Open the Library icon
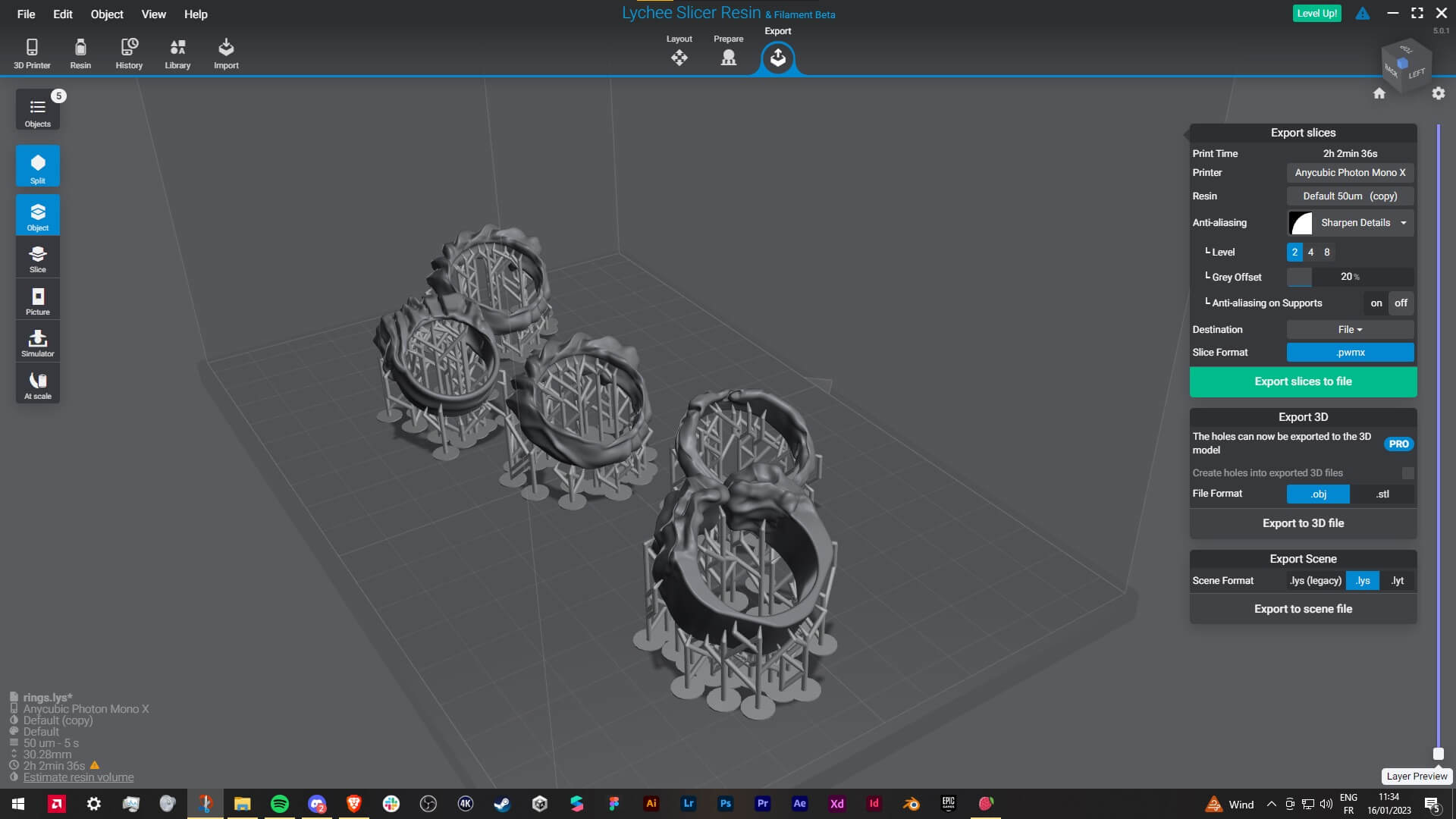The image size is (1456, 819). click(x=177, y=53)
